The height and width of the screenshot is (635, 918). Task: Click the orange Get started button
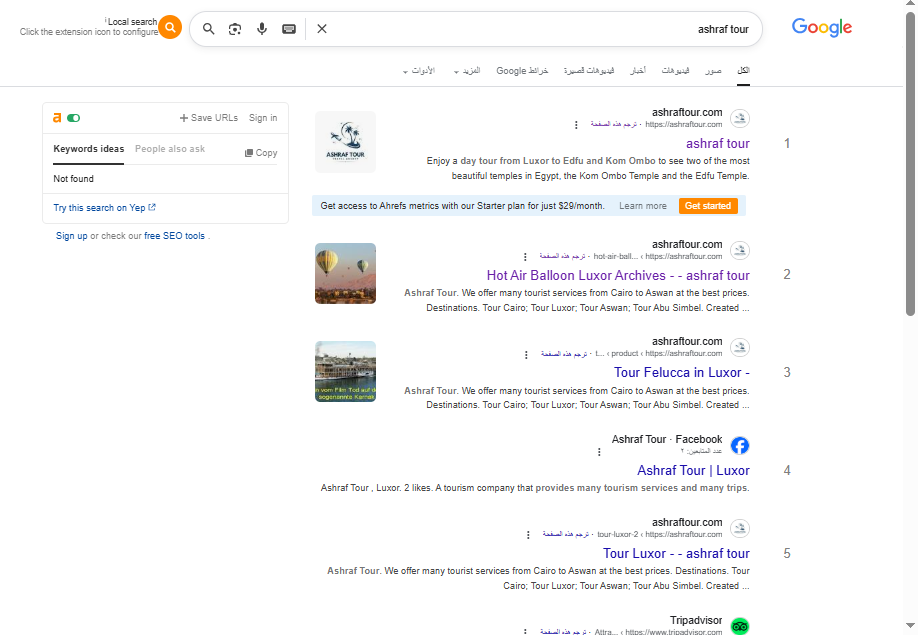tap(708, 206)
